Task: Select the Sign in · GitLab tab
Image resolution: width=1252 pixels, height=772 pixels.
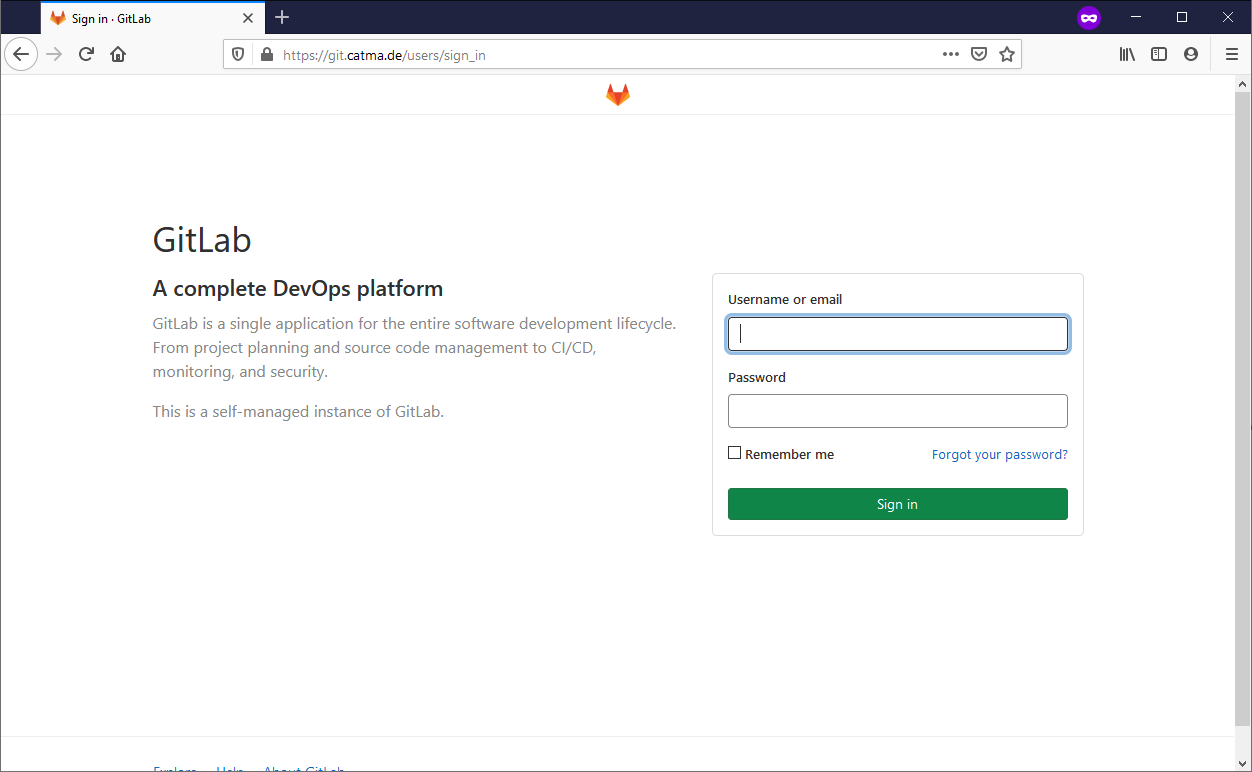Action: pos(153,18)
